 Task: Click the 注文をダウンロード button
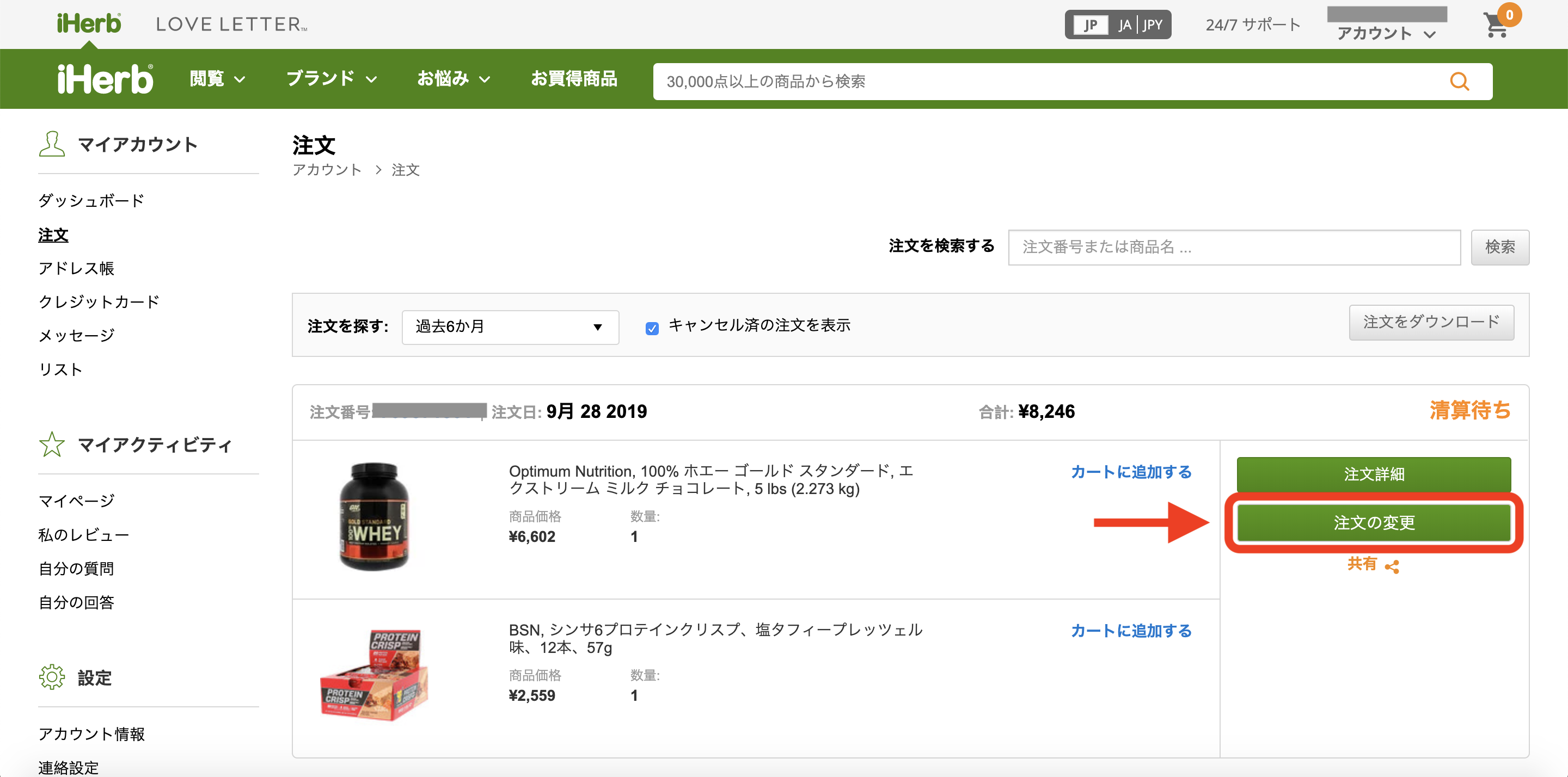(x=1431, y=322)
